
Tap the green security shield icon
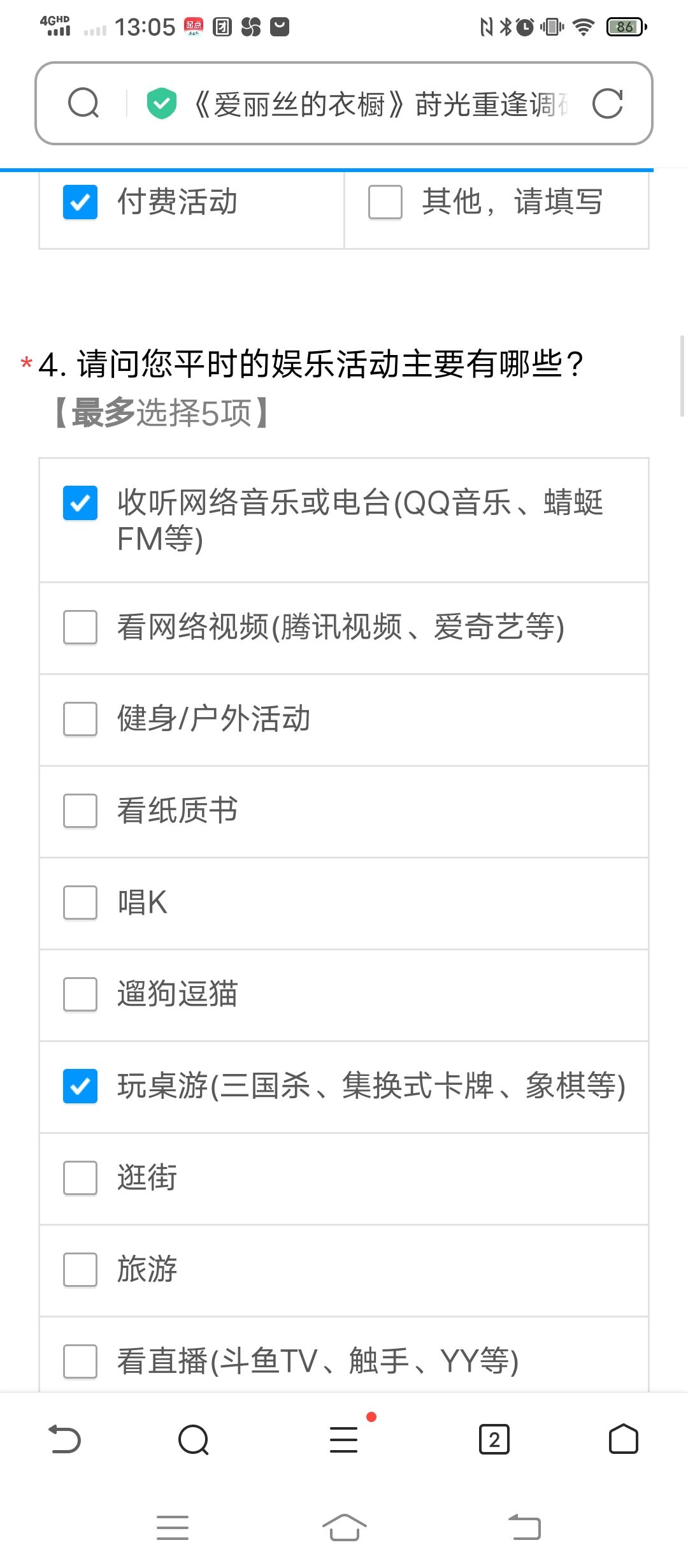(x=161, y=103)
